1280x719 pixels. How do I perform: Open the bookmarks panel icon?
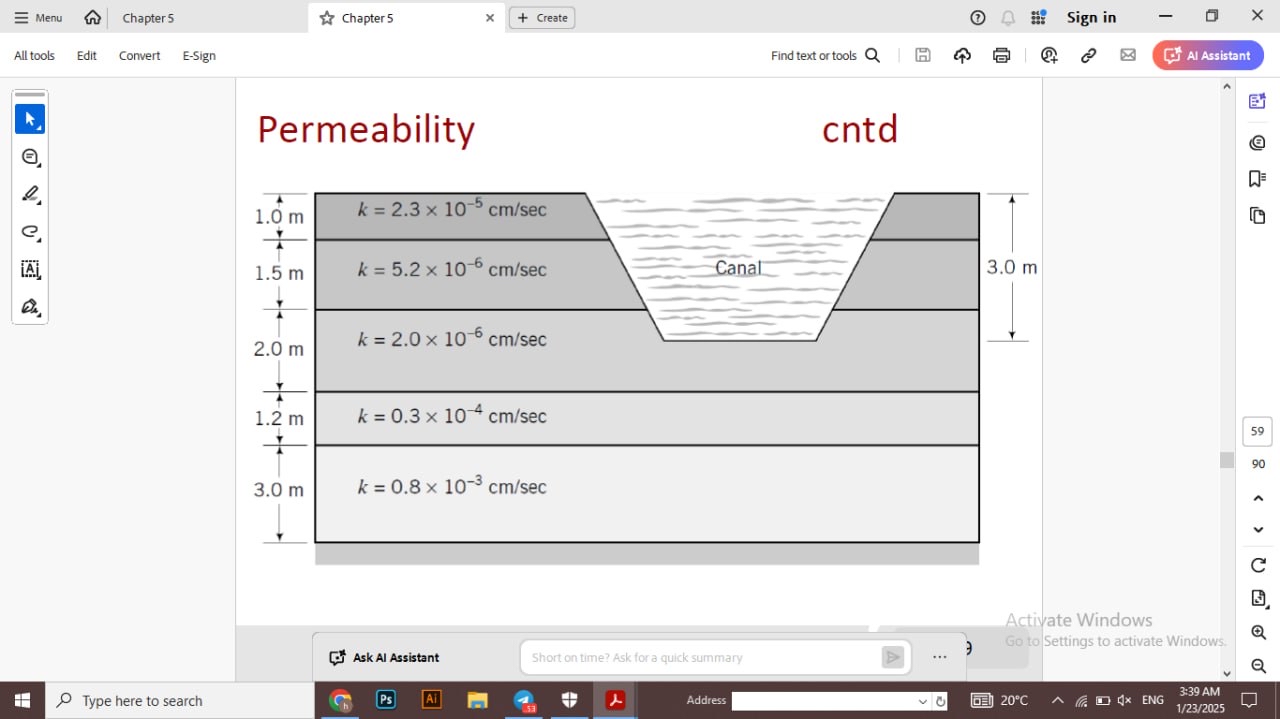pyautogui.click(x=1258, y=178)
